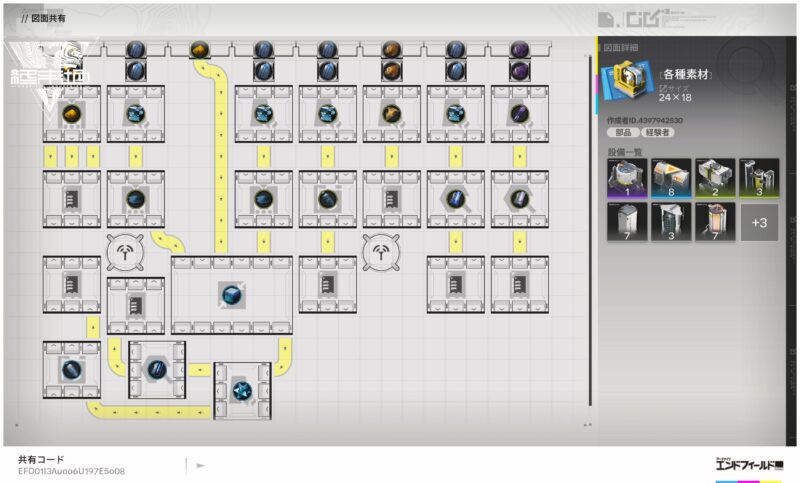Click the right relay tower signal icon
The image size is (800, 483).
point(381,253)
